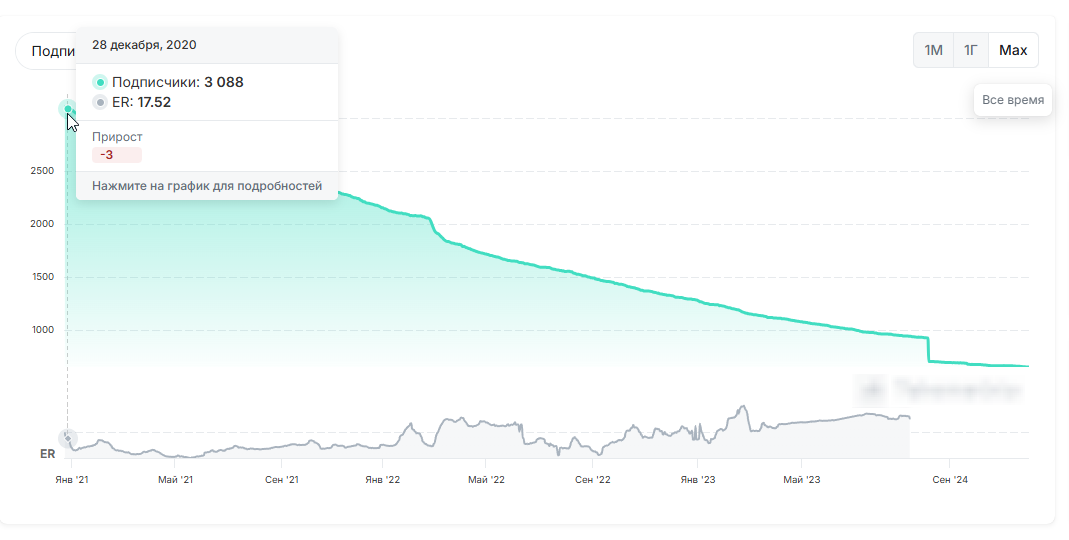This screenshot has width=1069, height=540.
Task: Click the 'Янв '22' x-axis label
Action: [x=382, y=480]
